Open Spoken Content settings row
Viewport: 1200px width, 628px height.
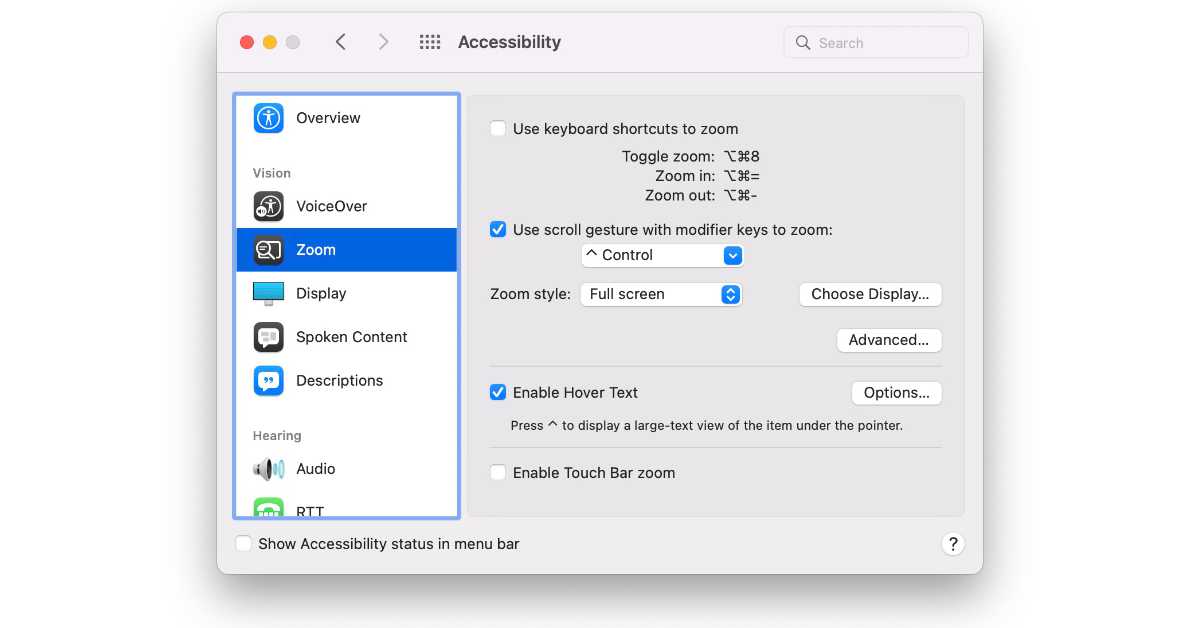click(346, 337)
